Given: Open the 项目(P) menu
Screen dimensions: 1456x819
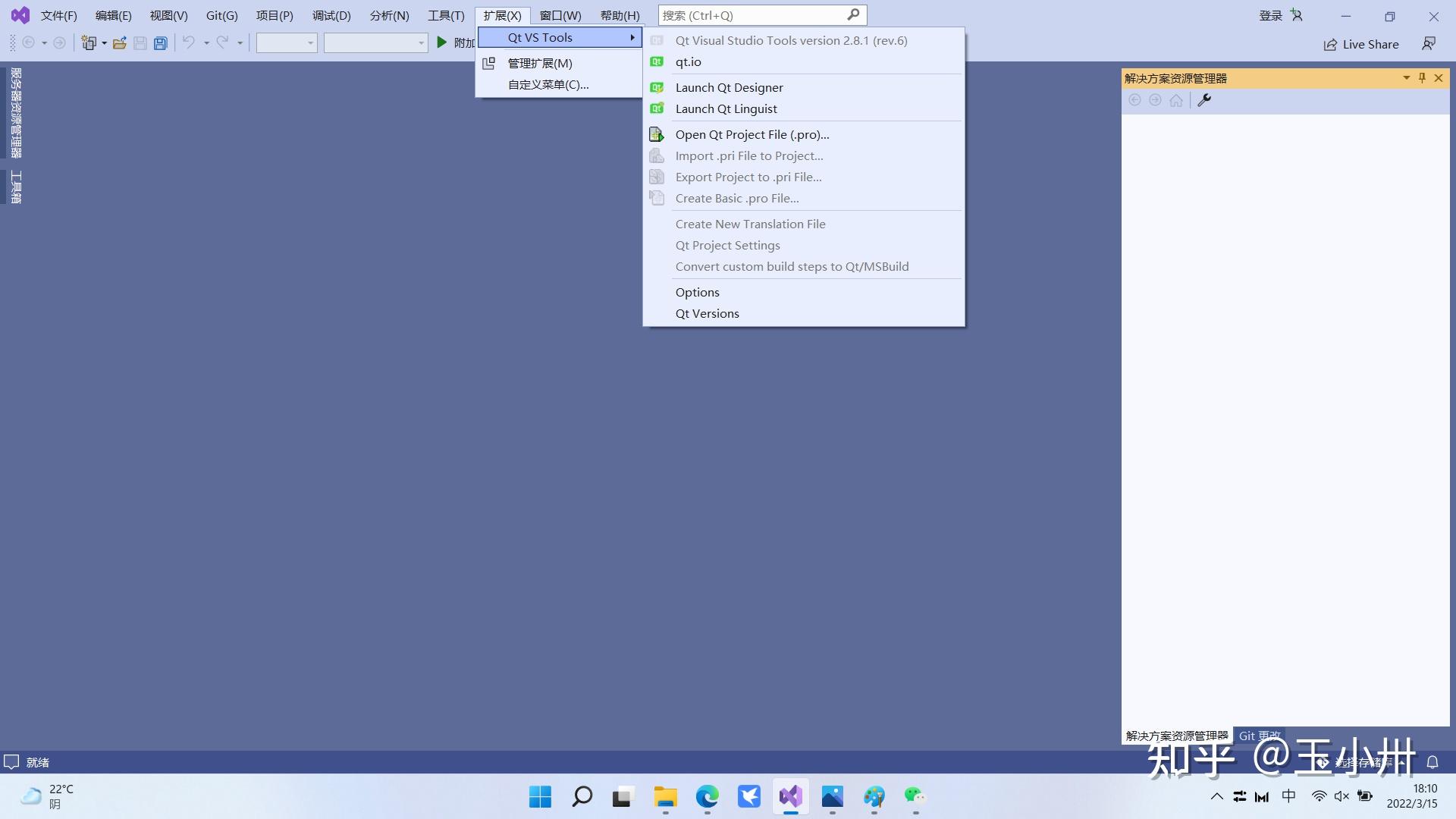Looking at the screenshot, I should 275,15.
